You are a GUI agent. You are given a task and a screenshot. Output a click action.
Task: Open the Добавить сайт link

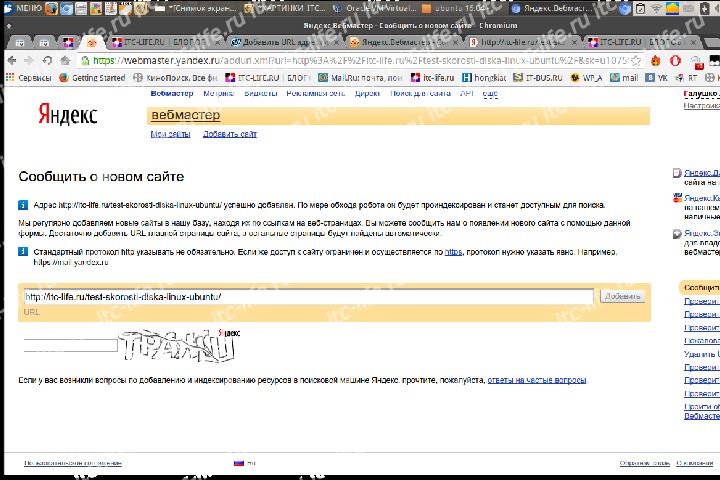click(230, 134)
